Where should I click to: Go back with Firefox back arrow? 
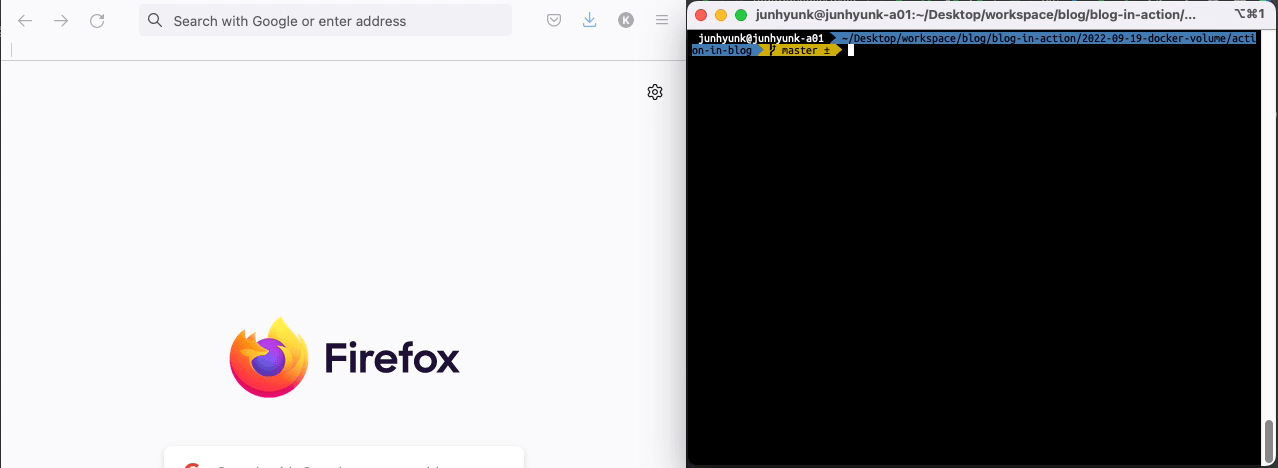pos(25,20)
